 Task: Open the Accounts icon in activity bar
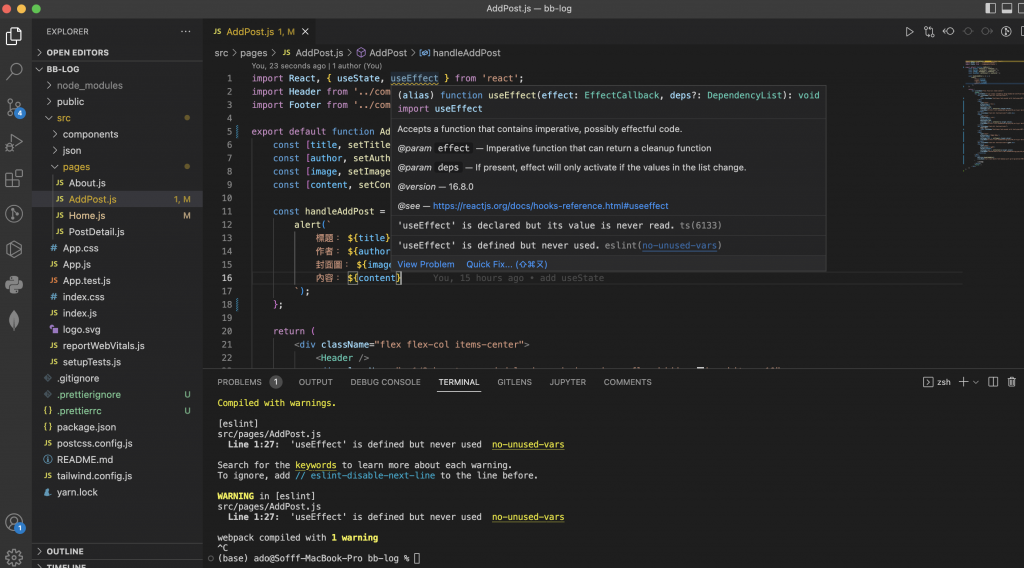14,523
